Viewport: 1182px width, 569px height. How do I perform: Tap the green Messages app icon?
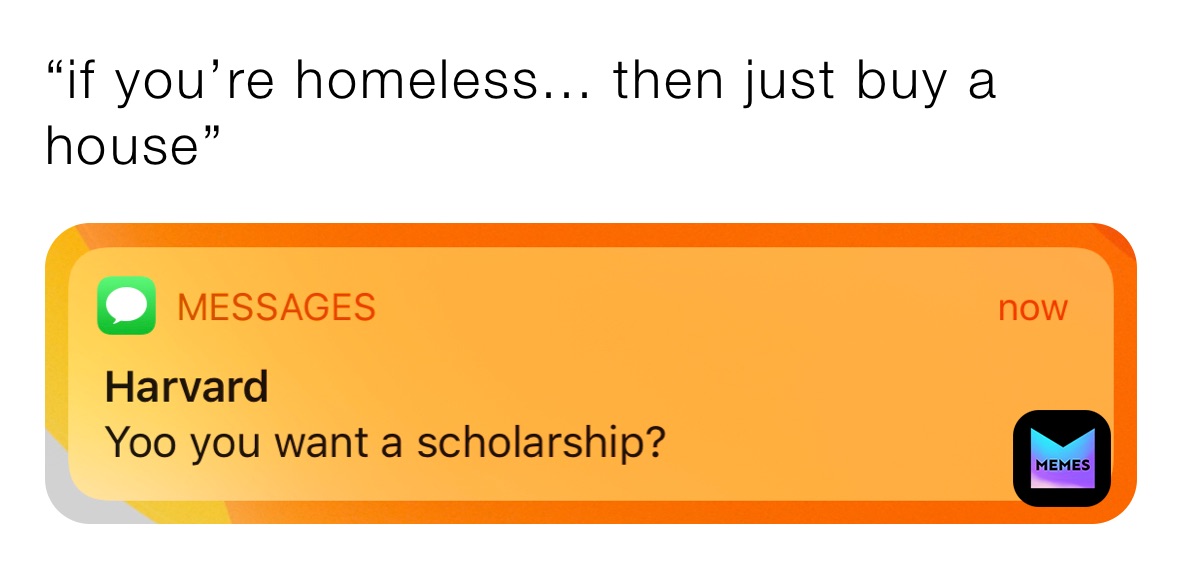(x=126, y=305)
